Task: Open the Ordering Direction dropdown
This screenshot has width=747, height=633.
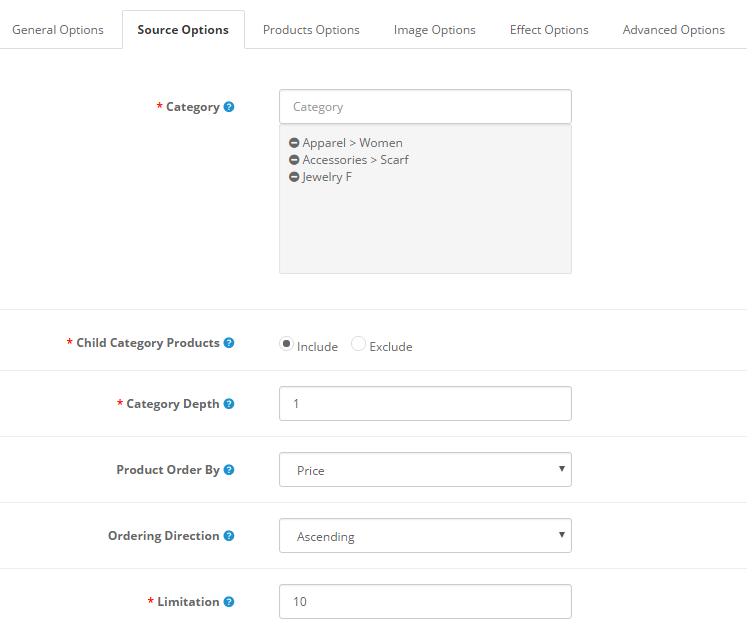Action: 425,536
